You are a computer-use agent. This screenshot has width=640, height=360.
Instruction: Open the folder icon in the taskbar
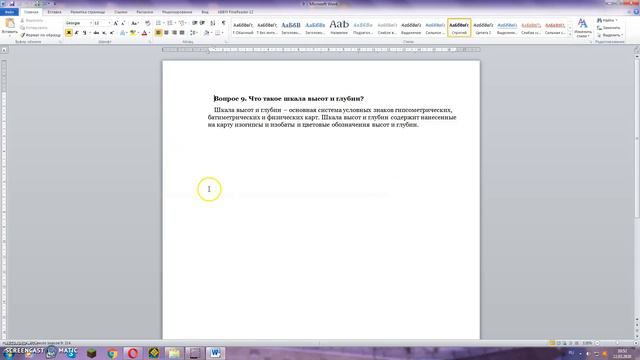pos(174,353)
